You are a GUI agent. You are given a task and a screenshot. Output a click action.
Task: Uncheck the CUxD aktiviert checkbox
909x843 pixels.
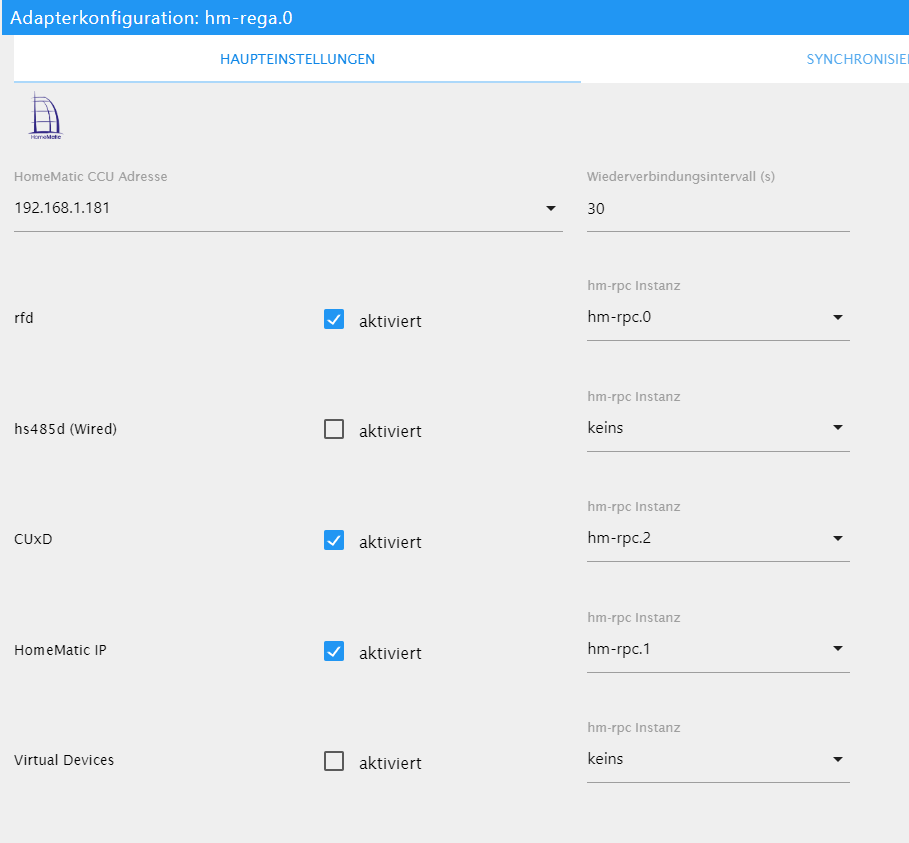point(334,541)
